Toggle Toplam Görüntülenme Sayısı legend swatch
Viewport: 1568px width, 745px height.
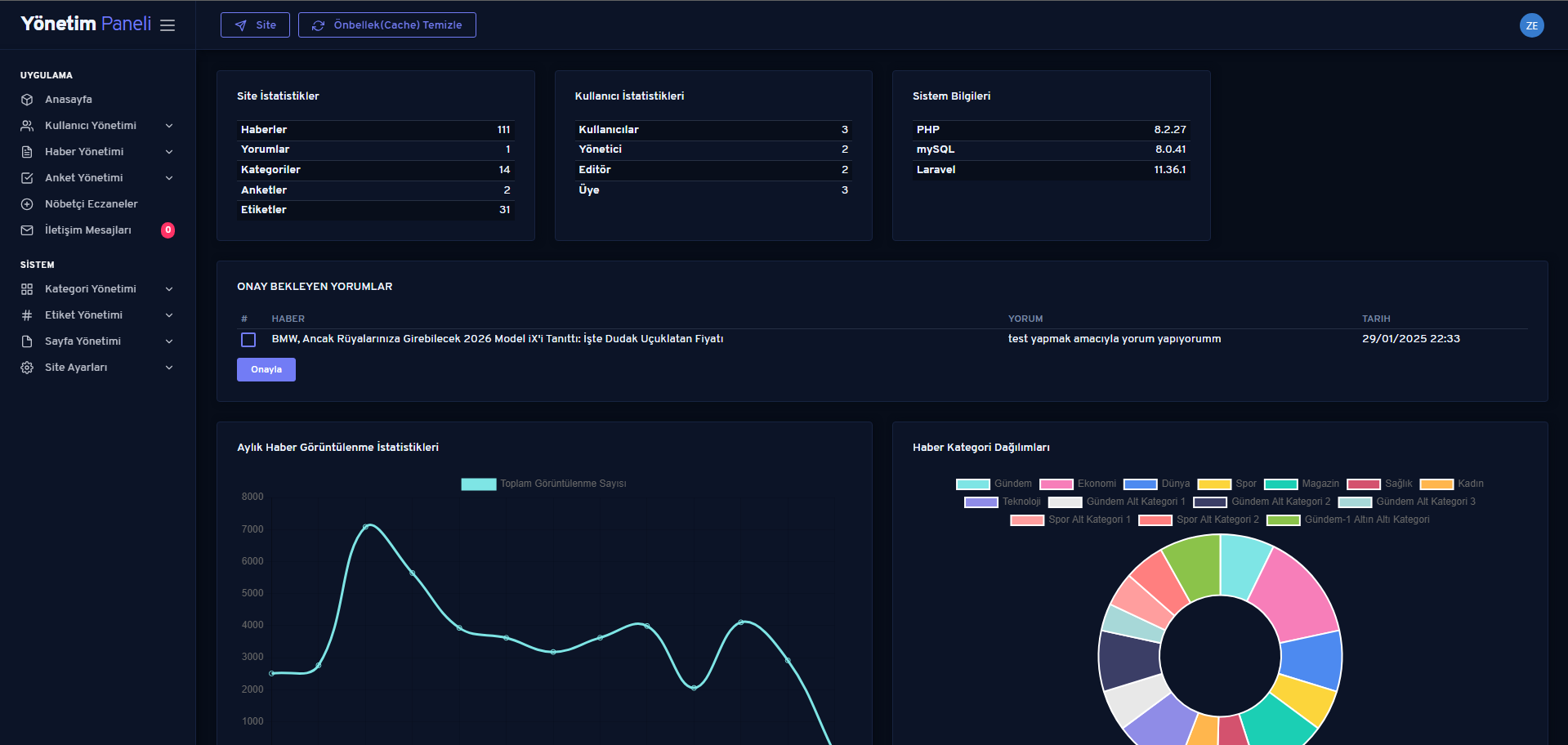pos(479,484)
